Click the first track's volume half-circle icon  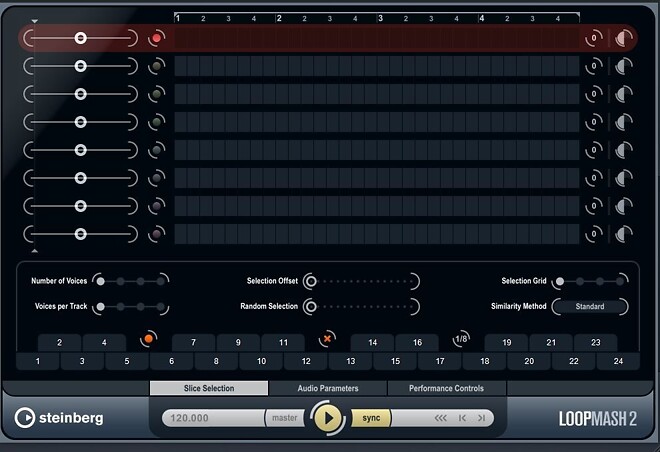click(624, 38)
